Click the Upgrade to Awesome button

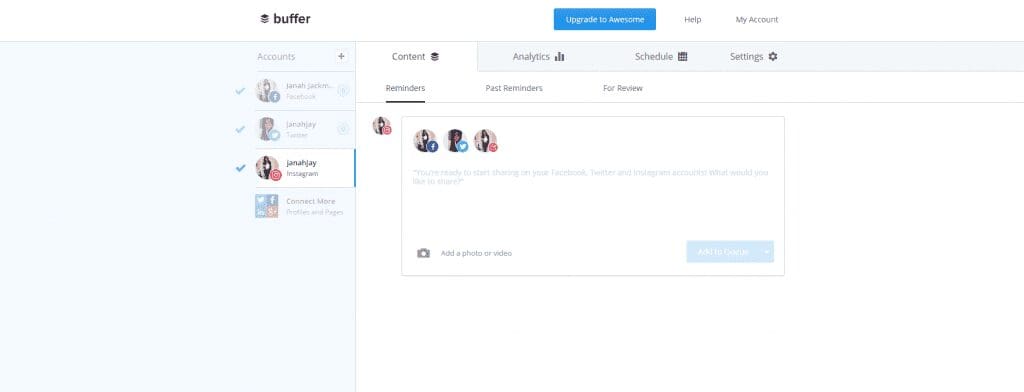pyautogui.click(x=605, y=19)
